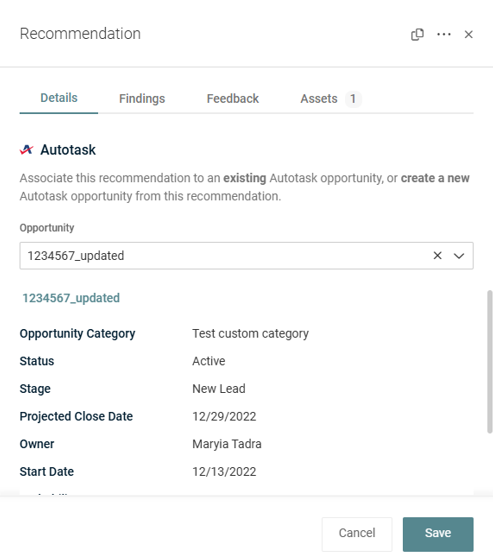The height and width of the screenshot is (560, 493).
Task: Click the Test custom category value
Action: (250, 334)
